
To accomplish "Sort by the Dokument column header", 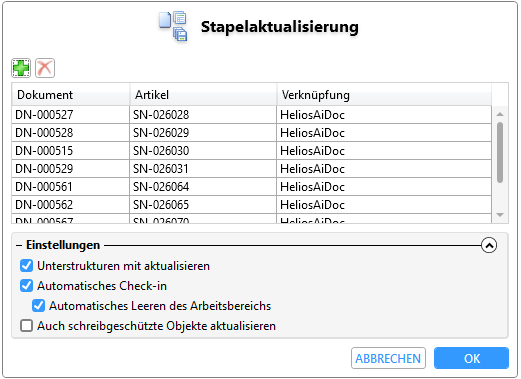I will tap(71, 95).
